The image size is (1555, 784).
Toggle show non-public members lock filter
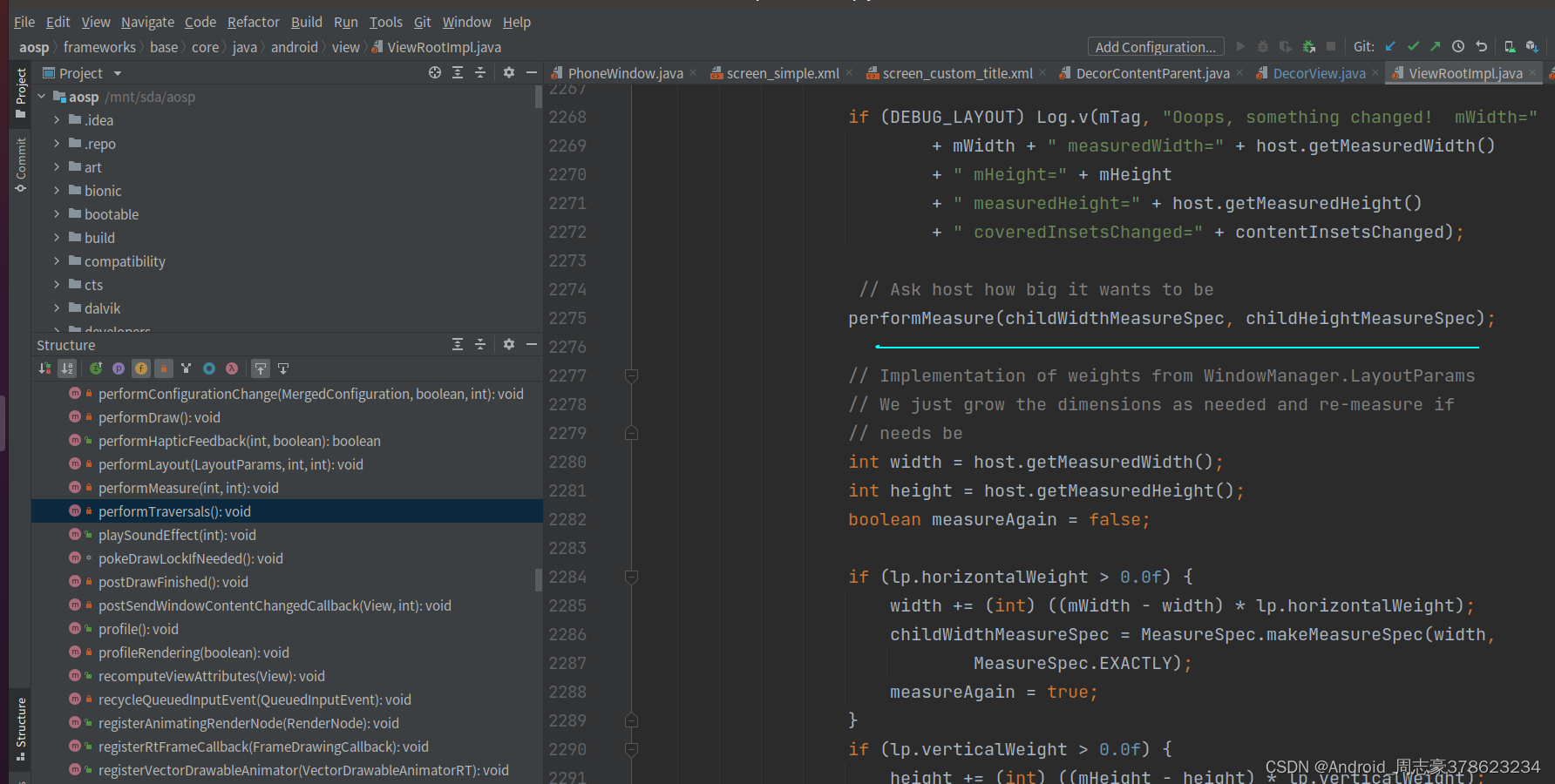coord(164,368)
